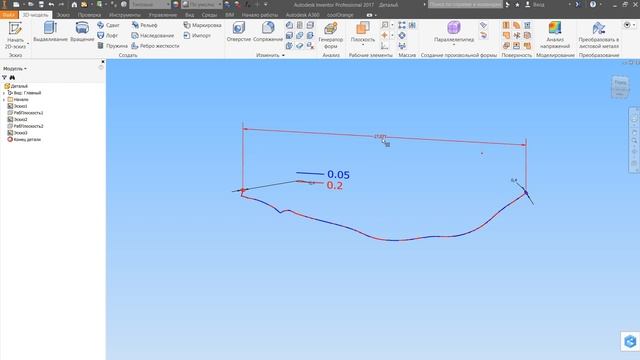Click the Вход sign-in button
The image size is (640, 360).
535,4
